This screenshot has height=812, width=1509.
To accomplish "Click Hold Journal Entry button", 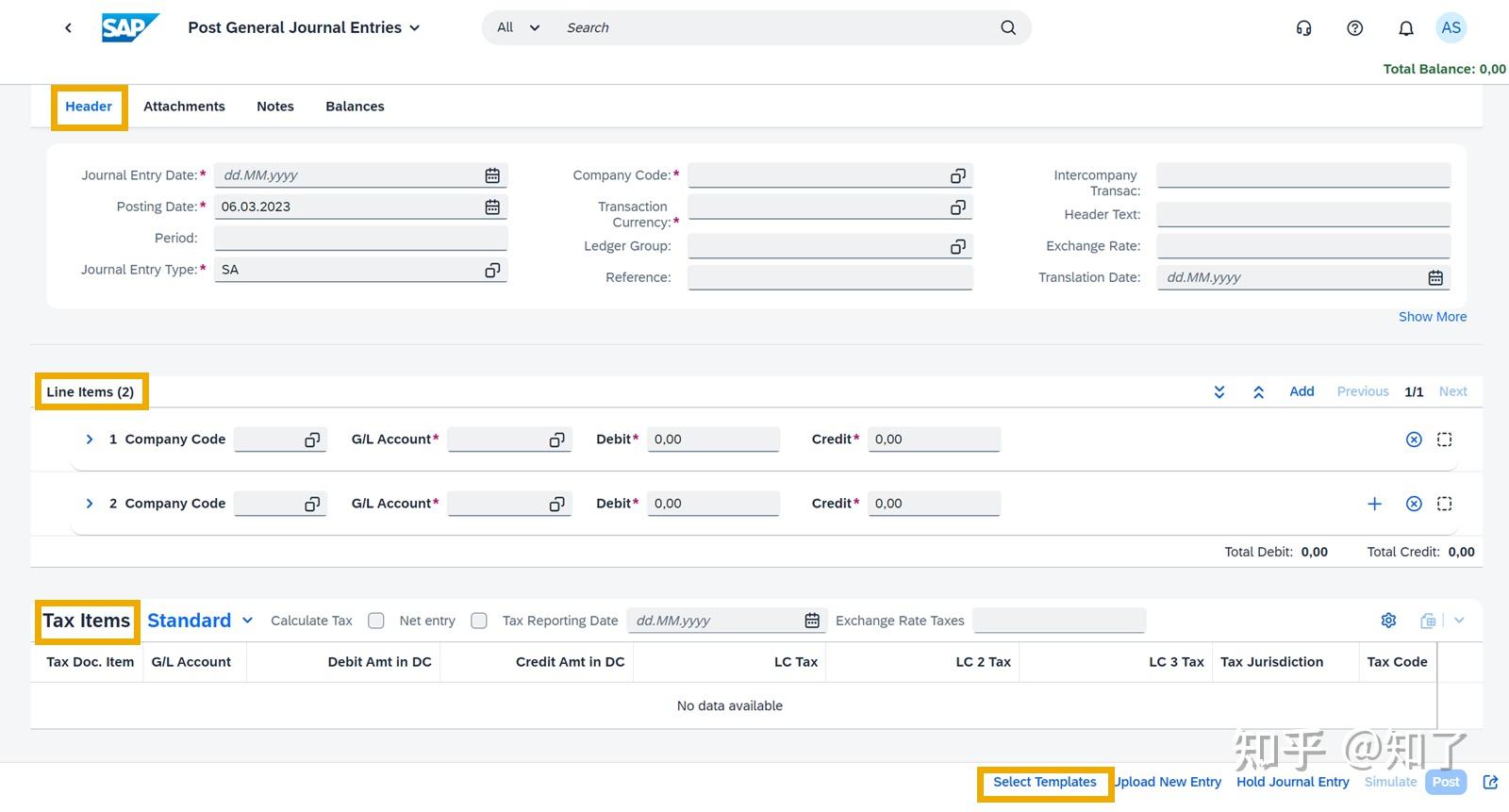I will pyautogui.click(x=1292, y=782).
